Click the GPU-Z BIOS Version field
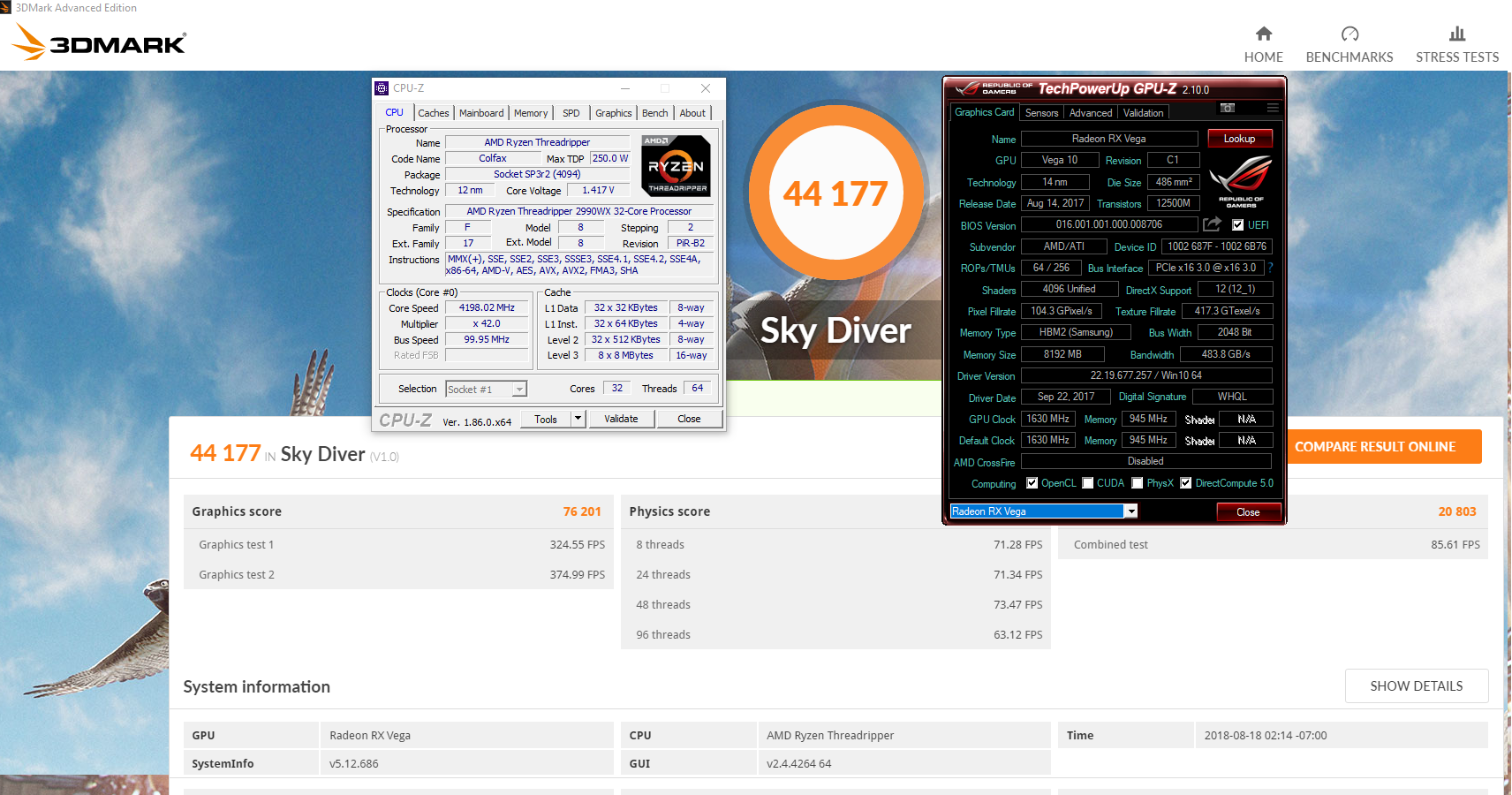The image size is (1512, 795). pos(1109,225)
